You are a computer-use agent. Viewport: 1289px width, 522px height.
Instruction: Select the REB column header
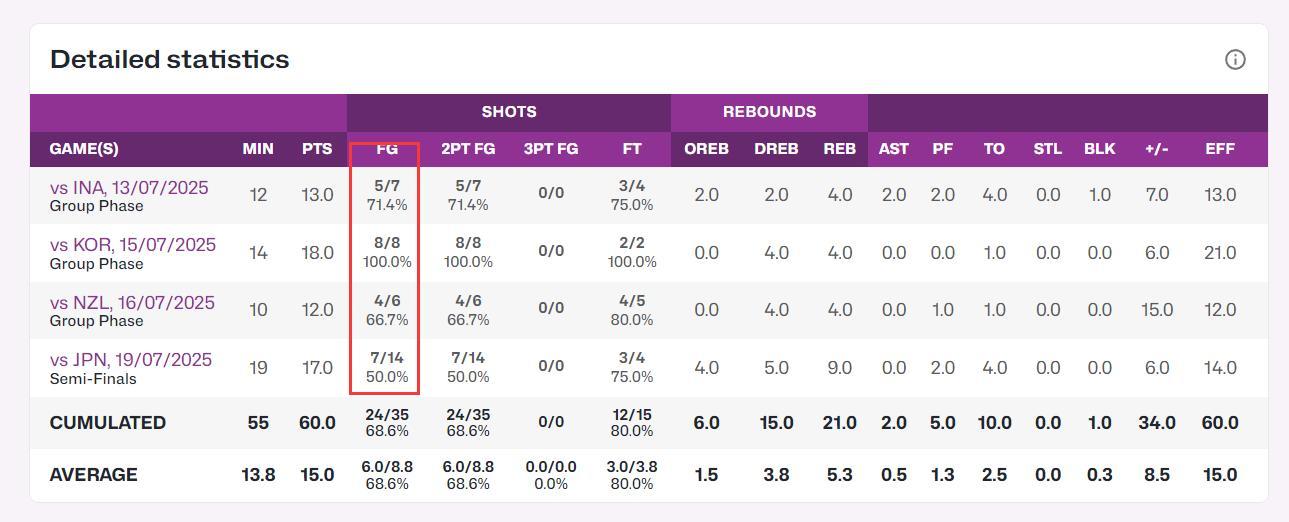(840, 149)
